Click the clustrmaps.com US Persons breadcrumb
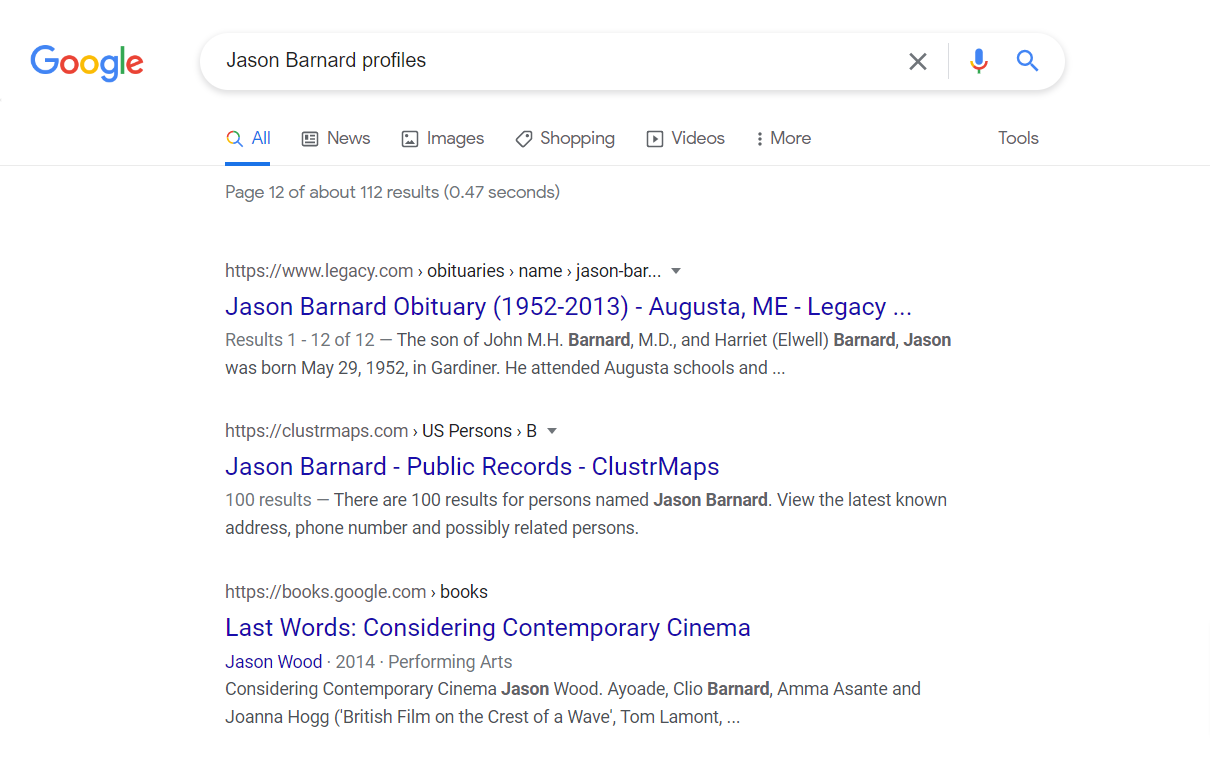This screenshot has width=1210, height=757. (x=381, y=431)
